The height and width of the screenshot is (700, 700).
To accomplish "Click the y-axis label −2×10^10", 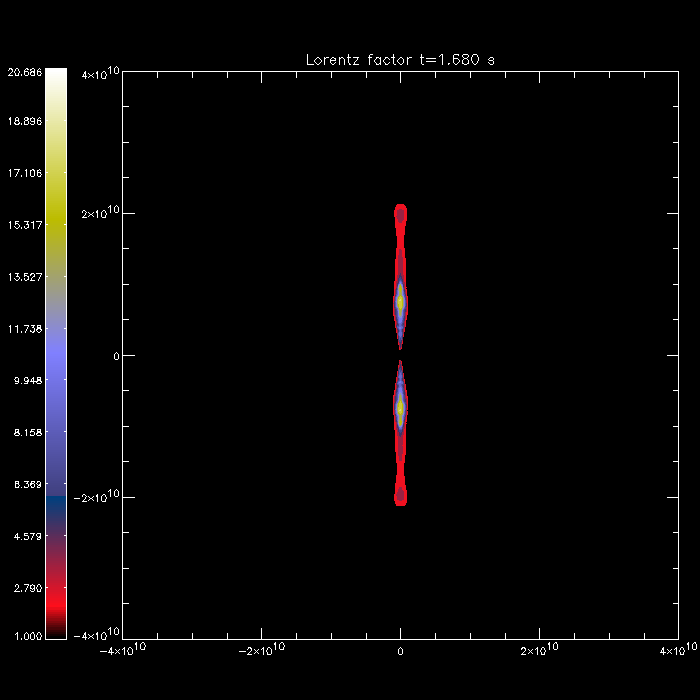I will (97, 496).
